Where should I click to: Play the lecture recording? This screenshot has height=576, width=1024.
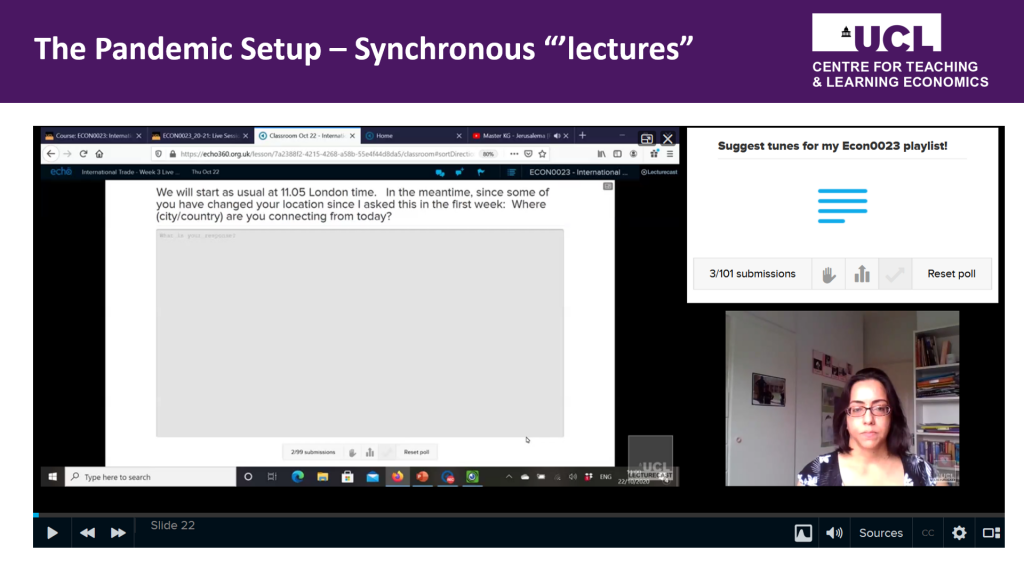click(x=52, y=533)
